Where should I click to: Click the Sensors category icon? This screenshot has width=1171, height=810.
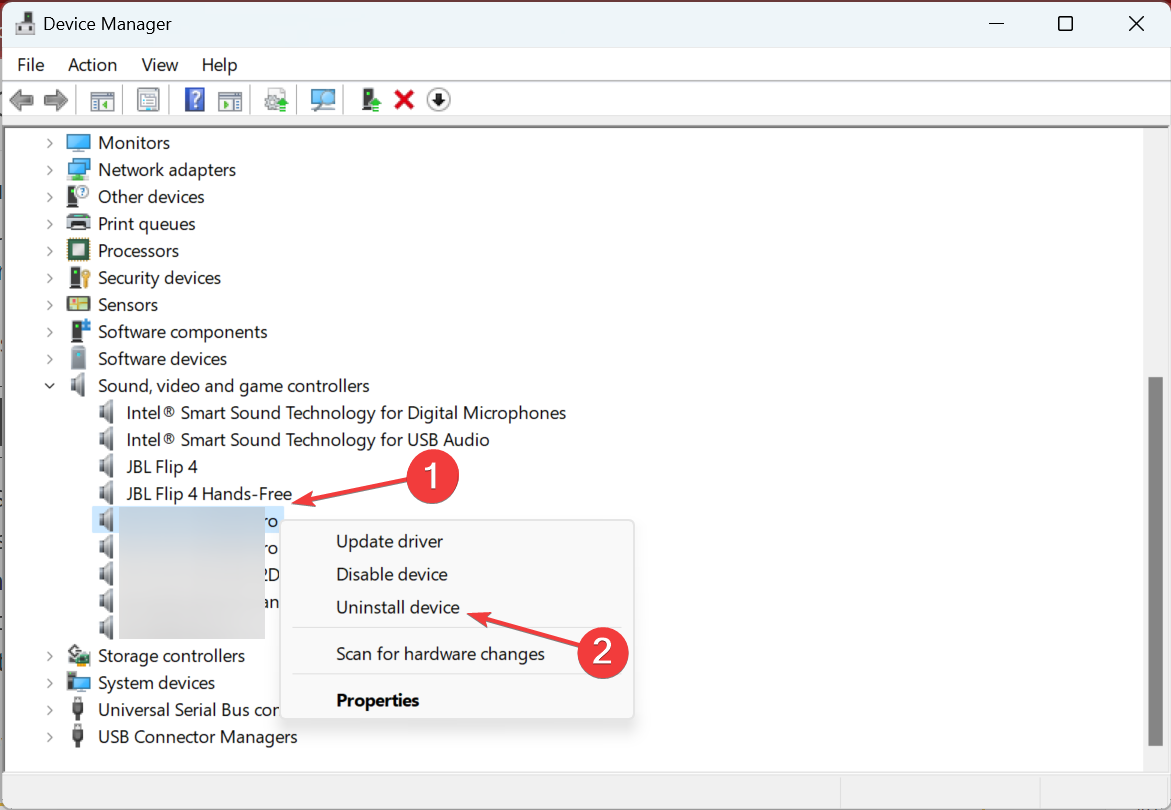pyautogui.click(x=78, y=304)
